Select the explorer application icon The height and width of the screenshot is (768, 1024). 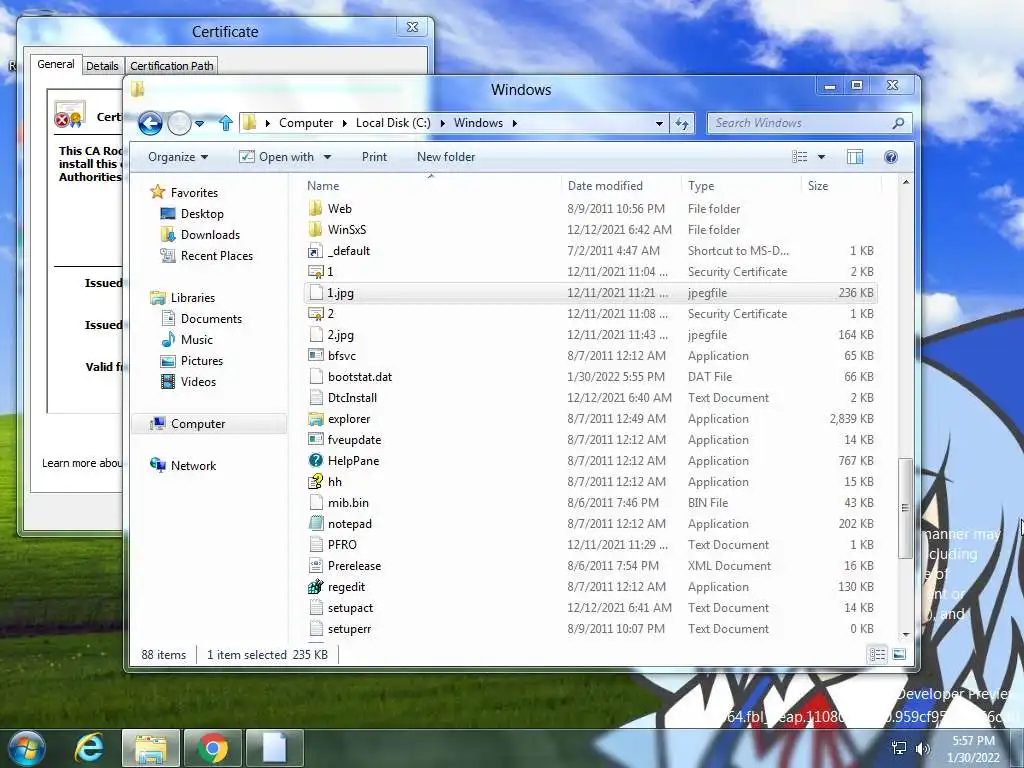tap(315, 419)
